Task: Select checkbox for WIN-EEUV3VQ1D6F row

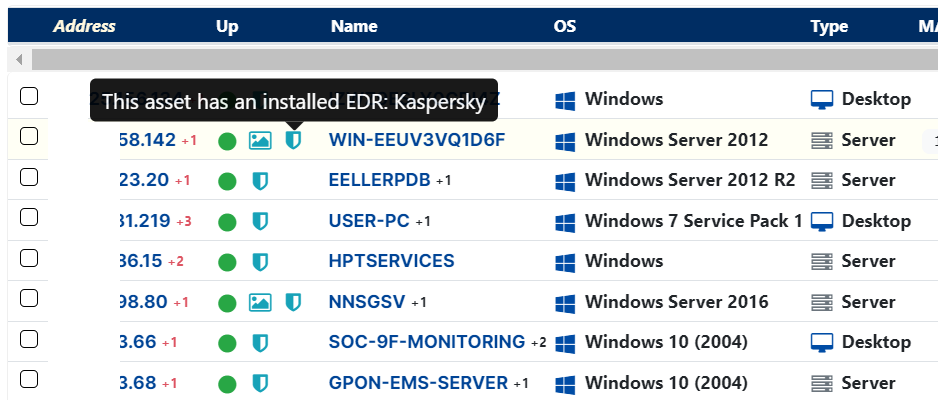Action: [30, 137]
